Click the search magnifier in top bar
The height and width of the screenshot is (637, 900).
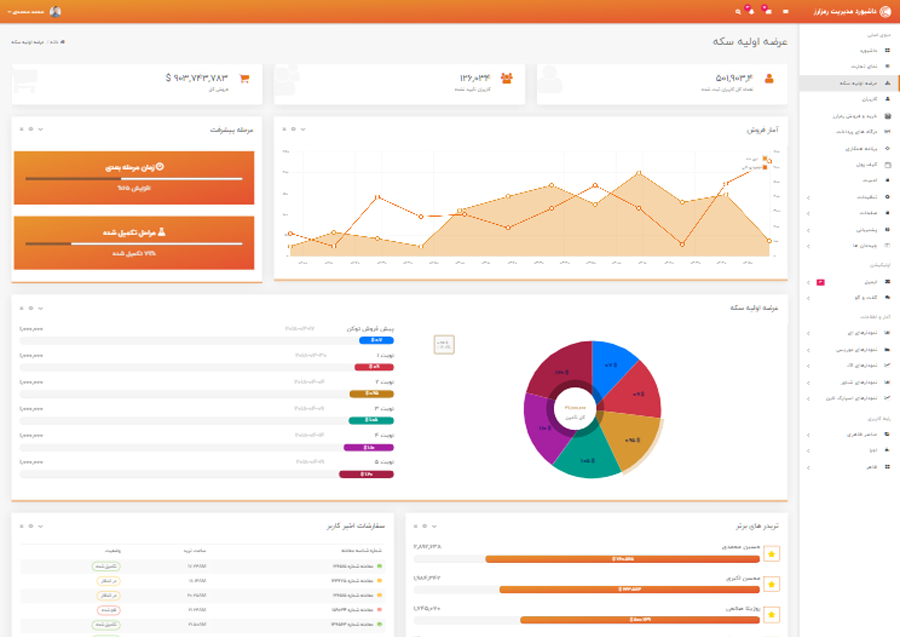click(x=738, y=11)
